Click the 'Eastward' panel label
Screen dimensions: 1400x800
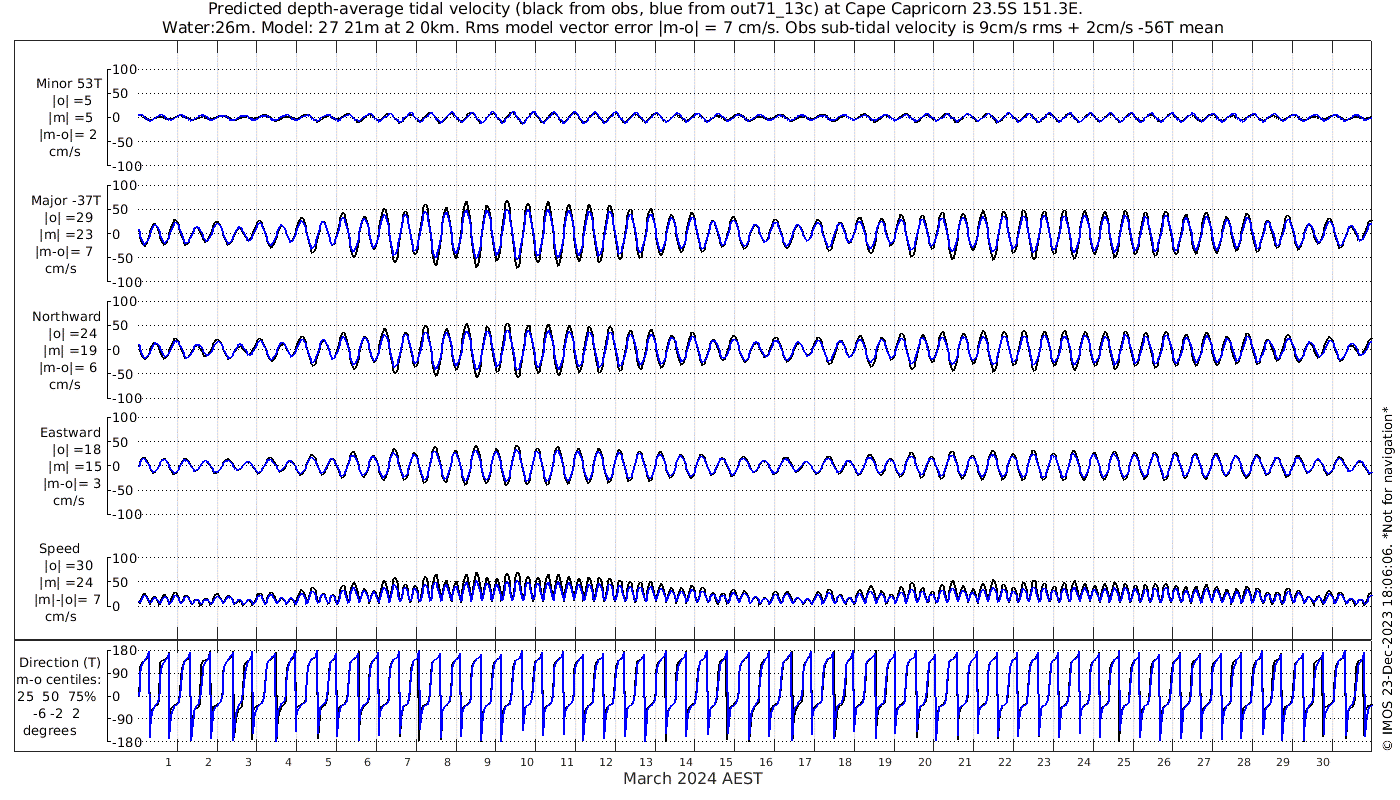(70, 433)
